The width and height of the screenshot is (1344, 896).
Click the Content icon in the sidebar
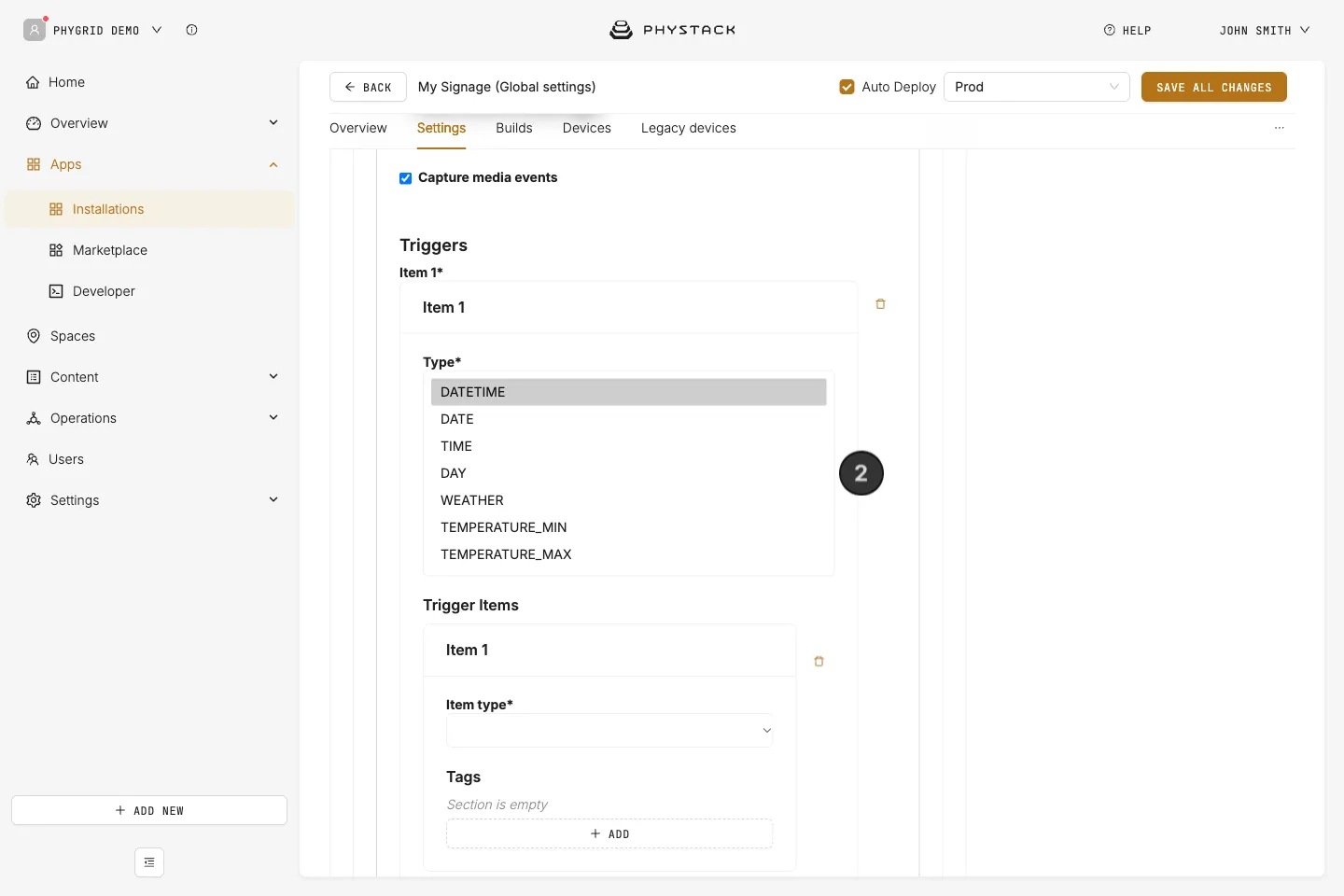click(x=34, y=377)
